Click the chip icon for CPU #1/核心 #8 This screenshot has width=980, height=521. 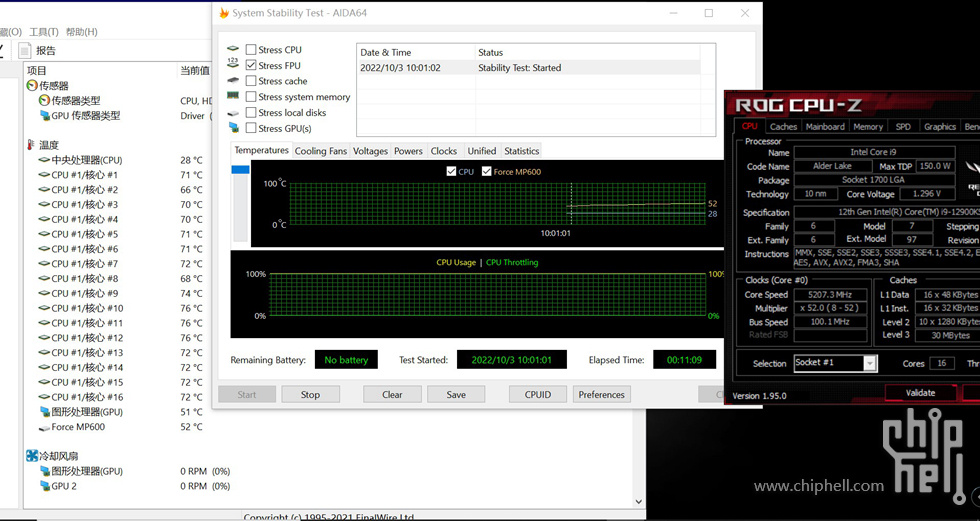click(x=44, y=279)
